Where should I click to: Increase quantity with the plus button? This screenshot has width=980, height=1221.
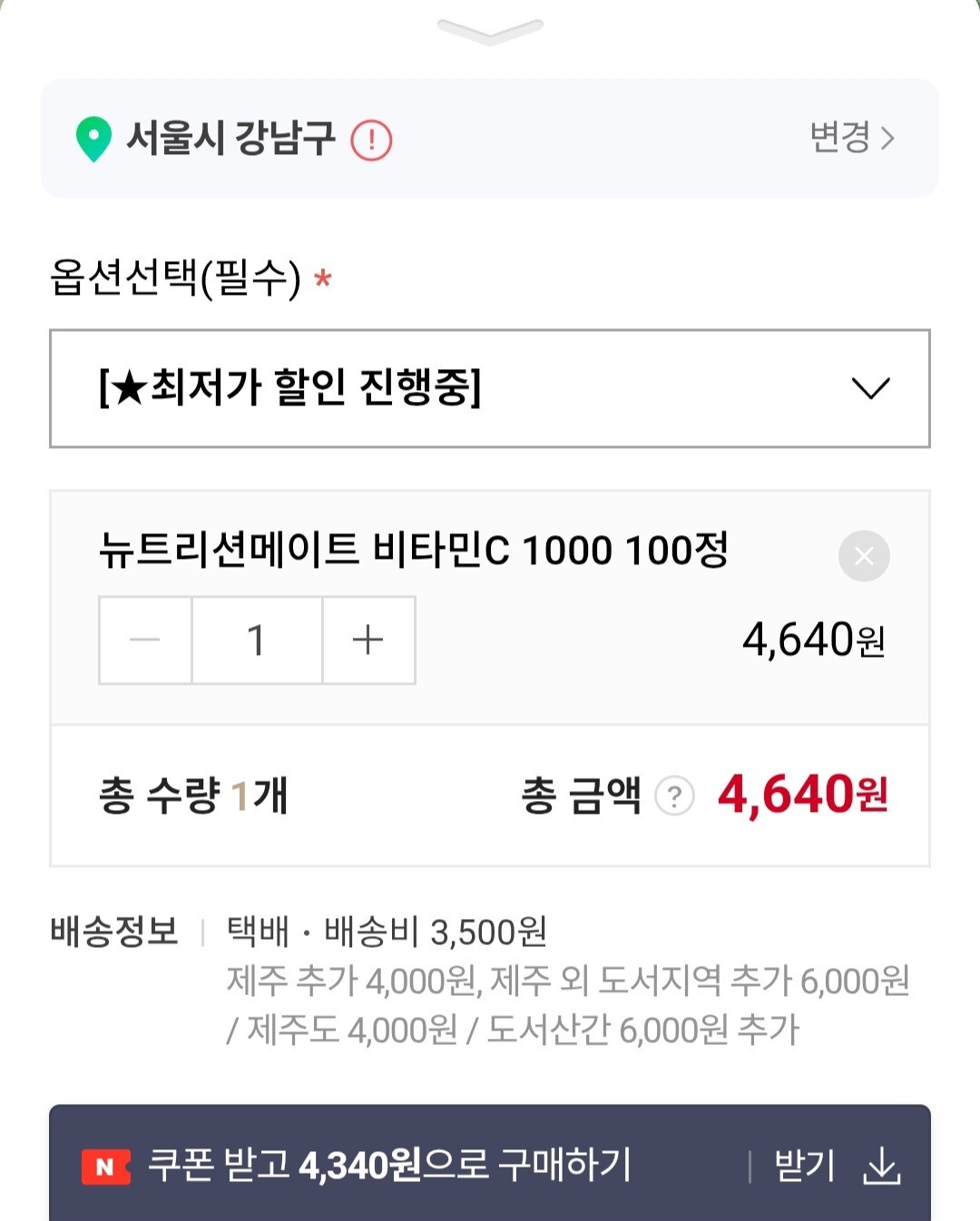368,640
